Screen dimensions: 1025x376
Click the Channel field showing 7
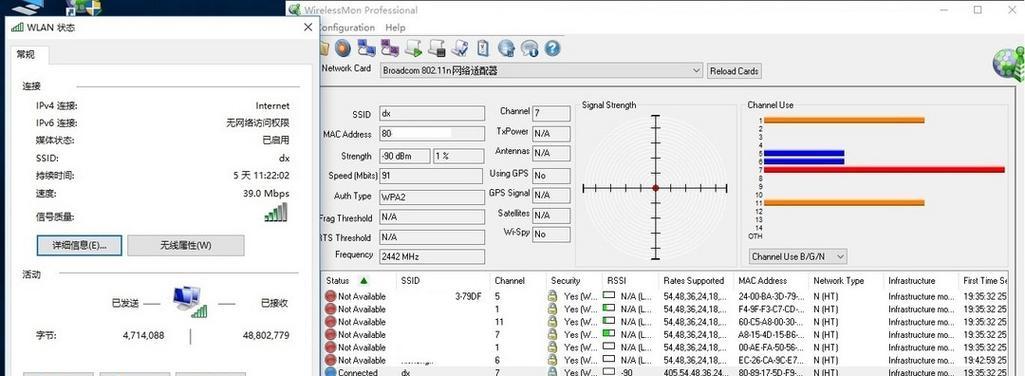point(551,113)
